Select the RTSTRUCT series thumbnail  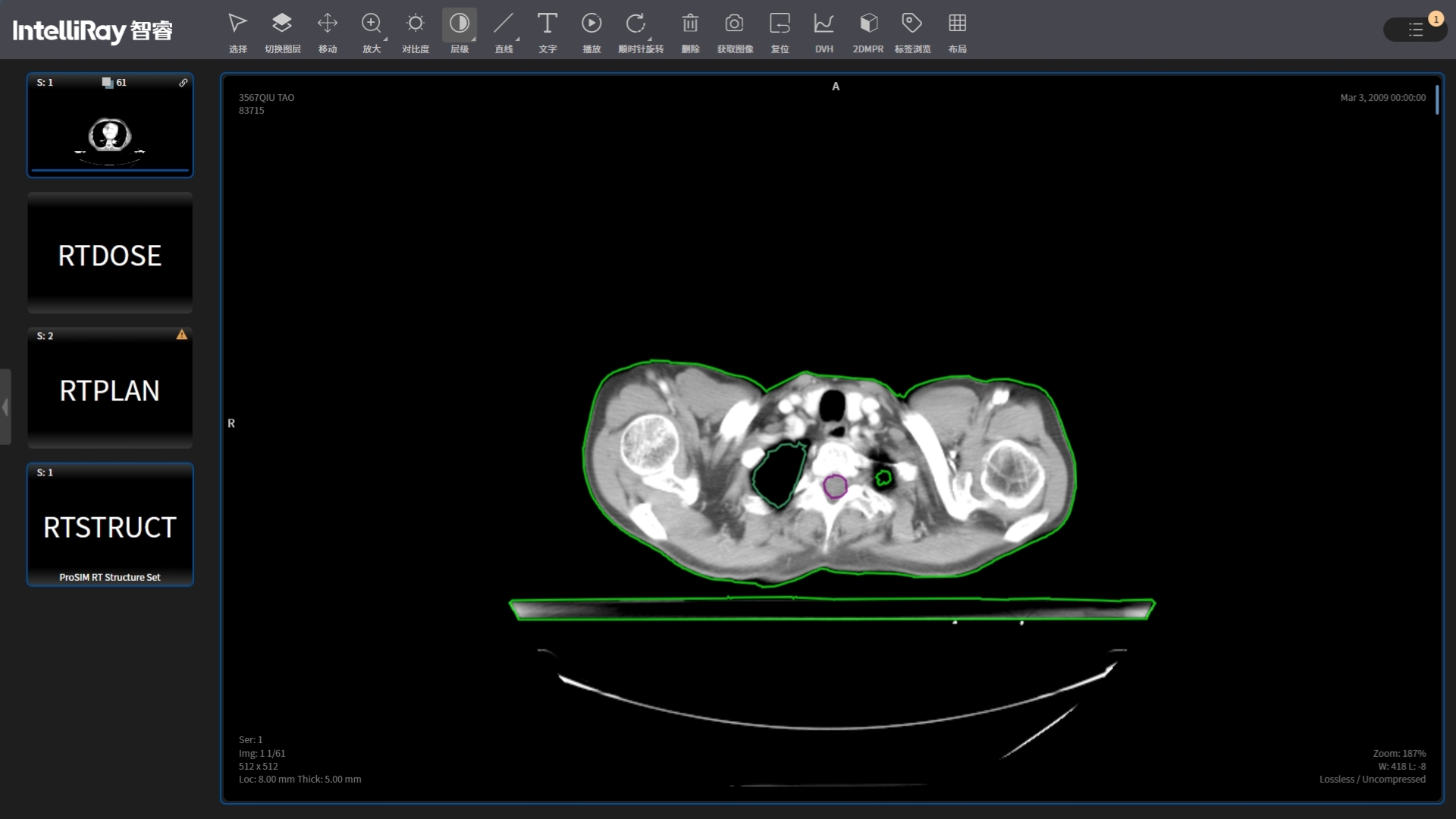tap(110, 524)
